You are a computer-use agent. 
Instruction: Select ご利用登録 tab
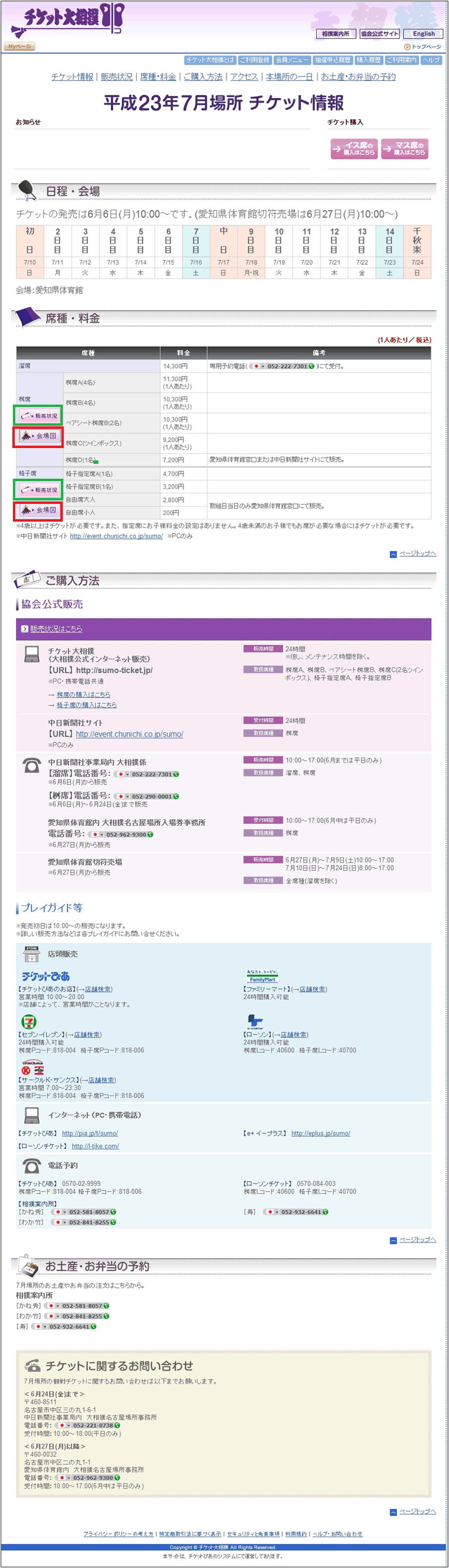[255, 60]
